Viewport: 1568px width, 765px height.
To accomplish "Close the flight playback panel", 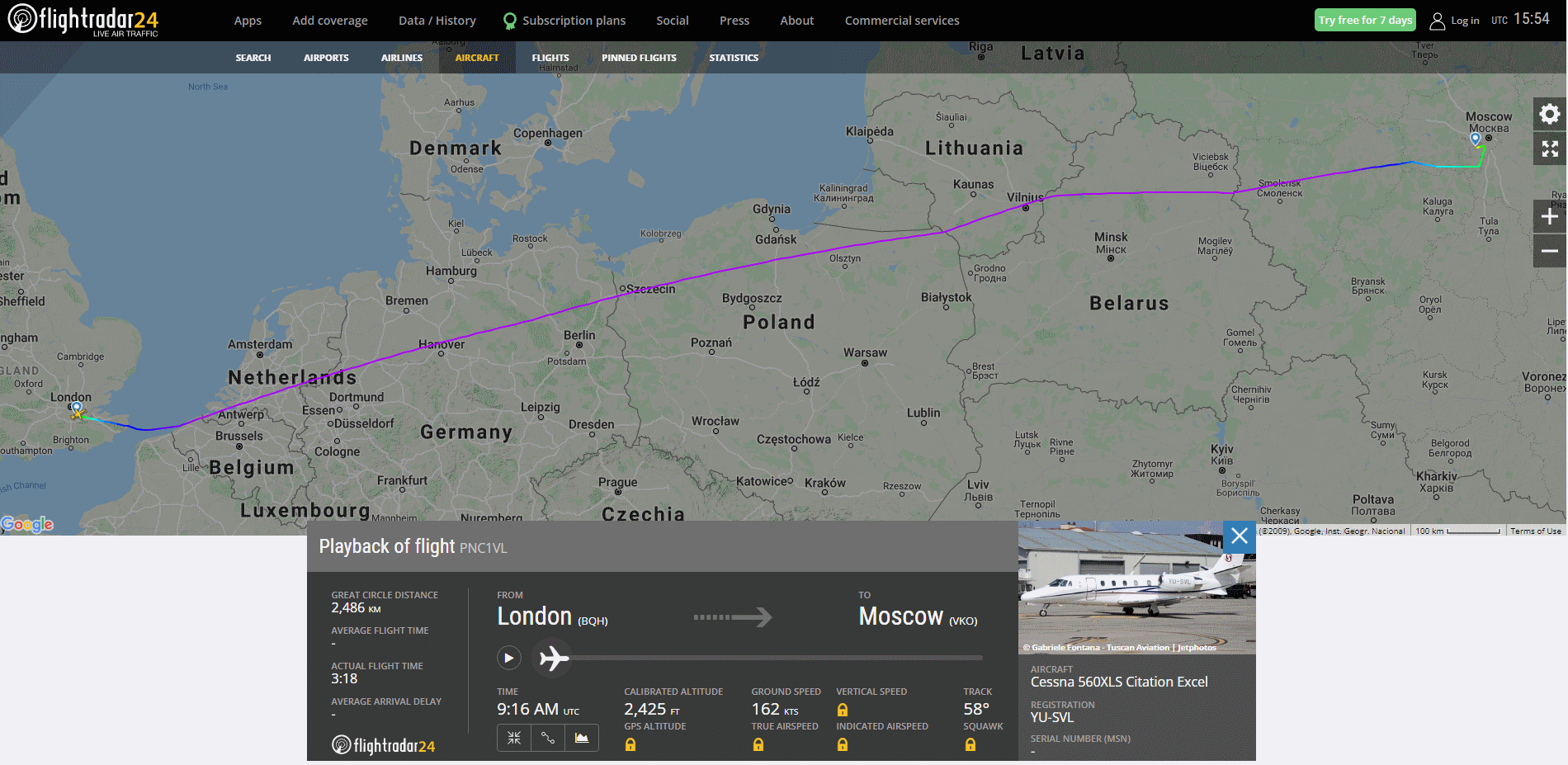I will (x=1239, y=536).
